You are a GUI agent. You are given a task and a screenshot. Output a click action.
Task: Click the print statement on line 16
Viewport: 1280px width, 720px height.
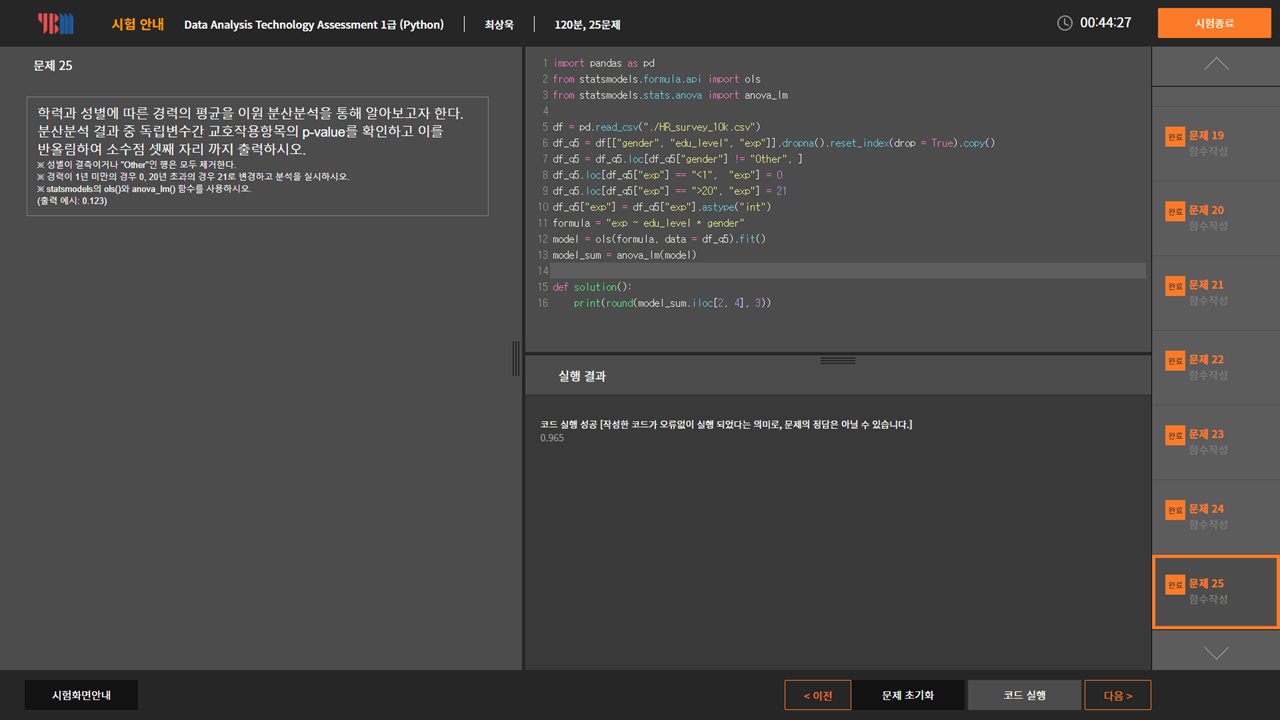(672, 303)
